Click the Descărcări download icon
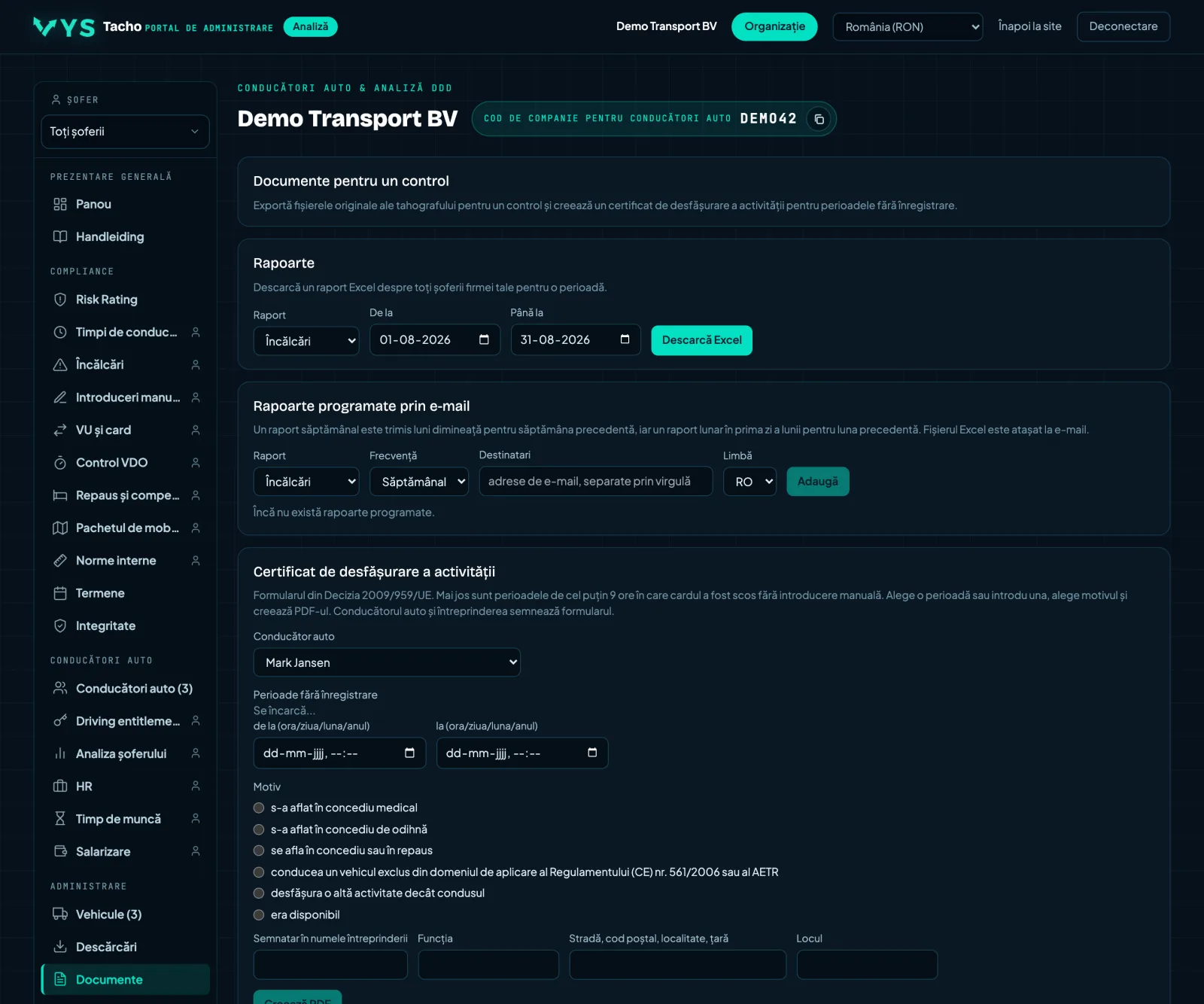 (x=60, y=947)
